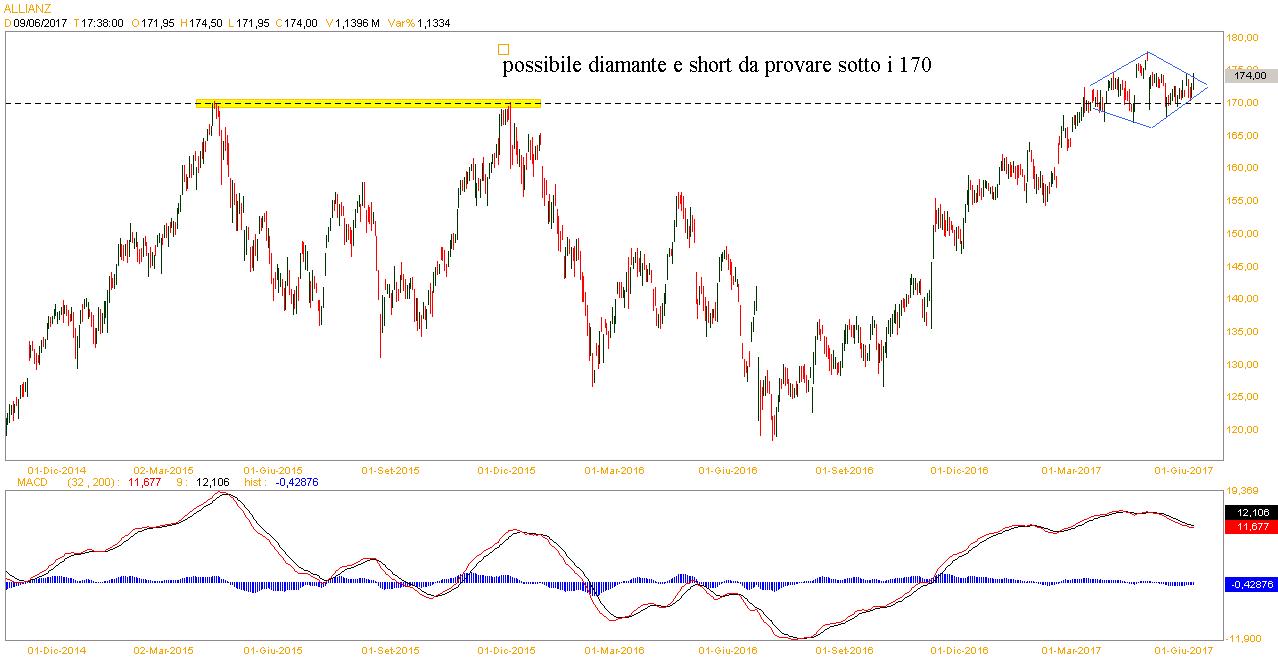The height and width of the screenshot is (668, 1278).
Task: Click the 01-Giu-2016 date on price axis
Action: [x=726, y=469]
